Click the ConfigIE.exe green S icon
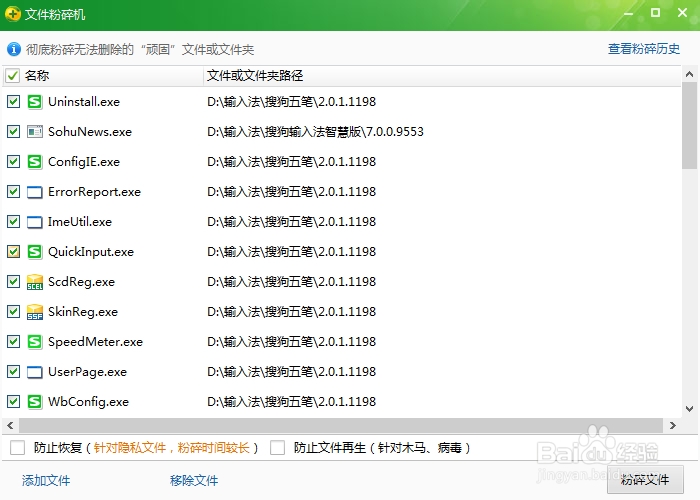Viewport: 700px width, 500px height. [x=35, y=162]
